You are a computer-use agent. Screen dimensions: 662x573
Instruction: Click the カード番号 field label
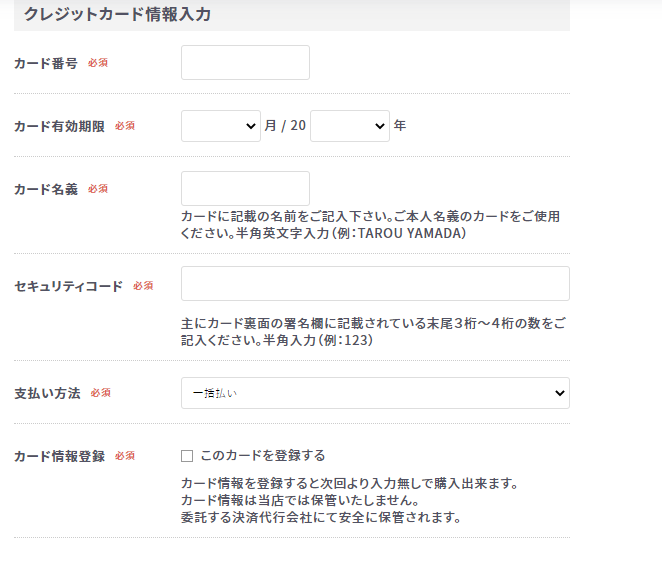[x=46, y=63]
